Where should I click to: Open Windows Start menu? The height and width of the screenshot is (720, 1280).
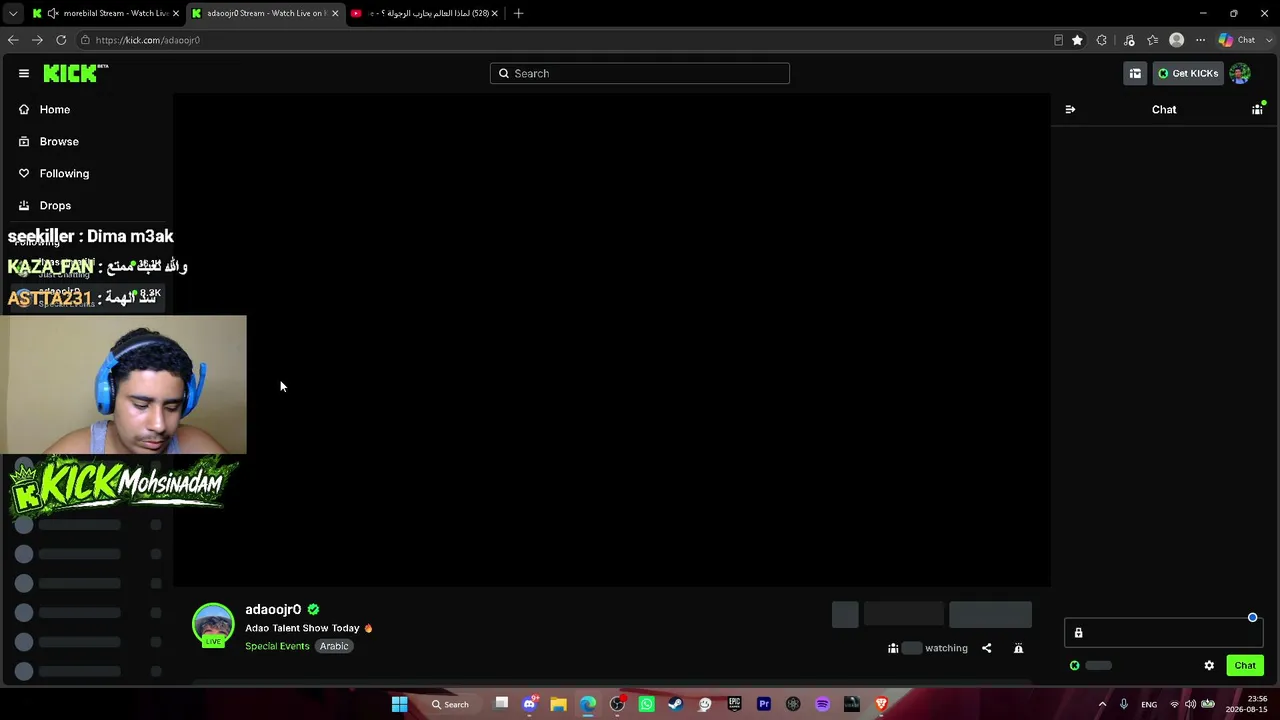[399, 704]
